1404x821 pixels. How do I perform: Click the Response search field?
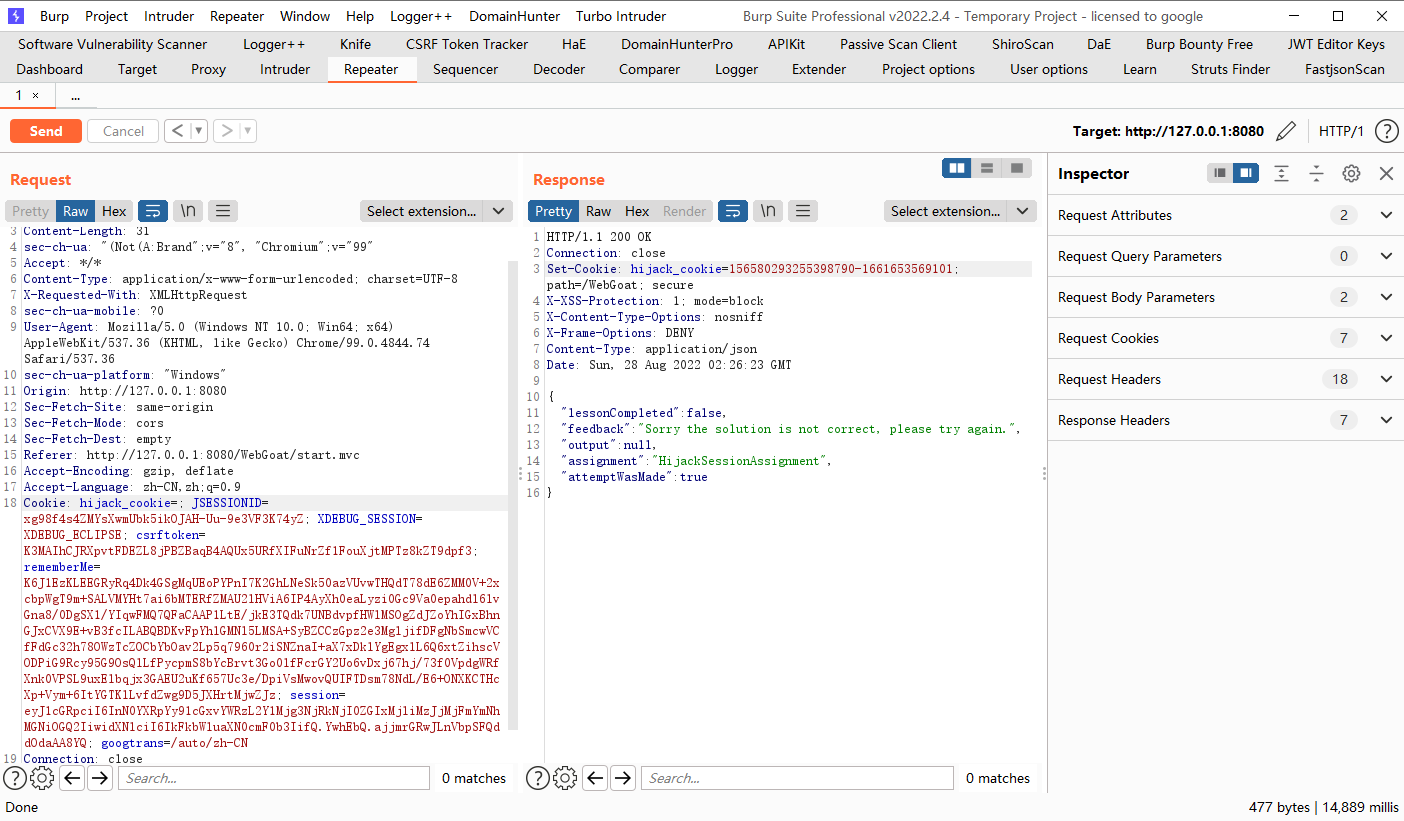[797, 778]
